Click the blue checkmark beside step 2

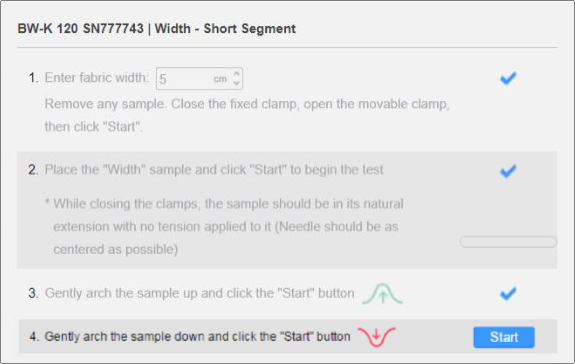508,170
